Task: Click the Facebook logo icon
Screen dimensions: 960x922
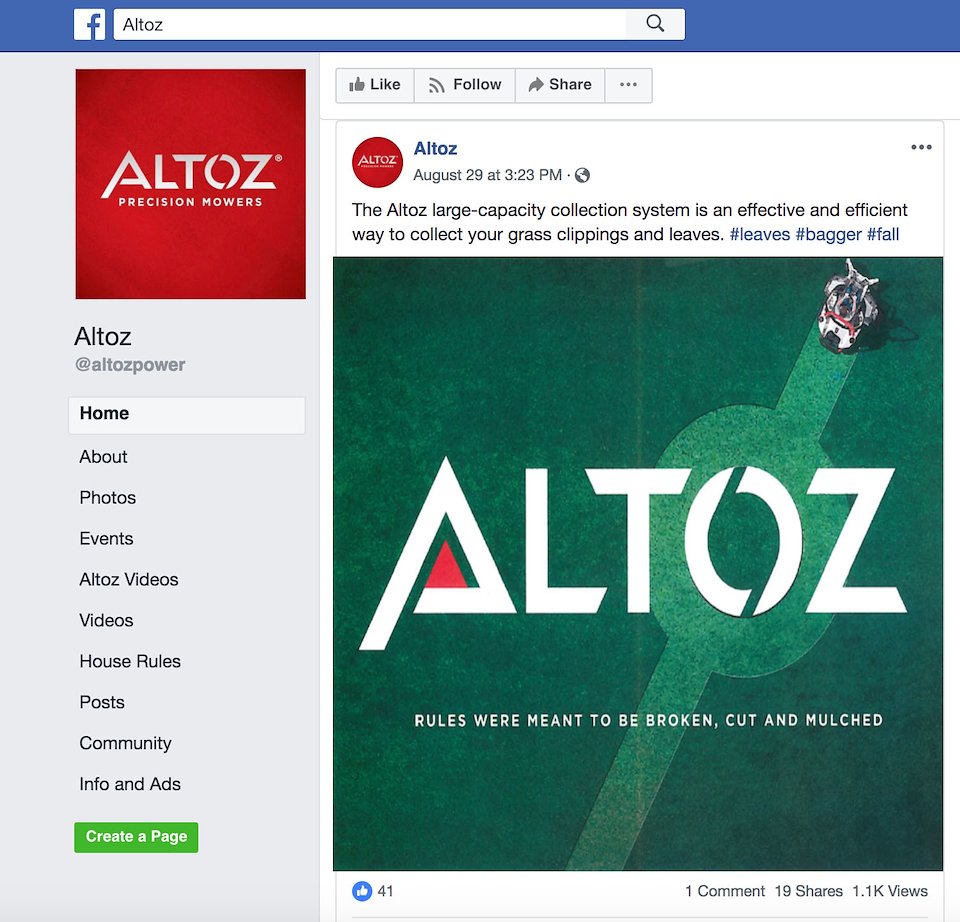Action: coord(89,24)
